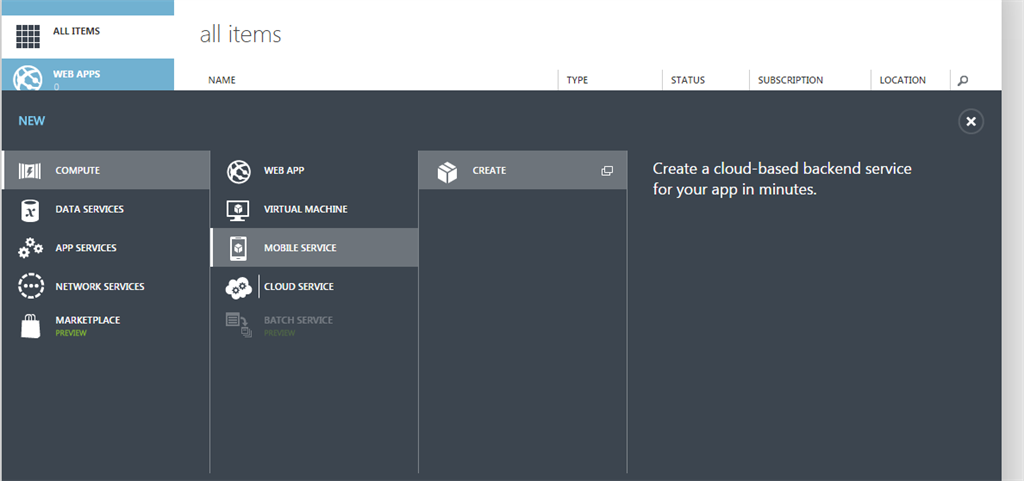1024x481 pixels.
Task: Click the Virtual Machine monitor icon
Action: click(238, 210)
